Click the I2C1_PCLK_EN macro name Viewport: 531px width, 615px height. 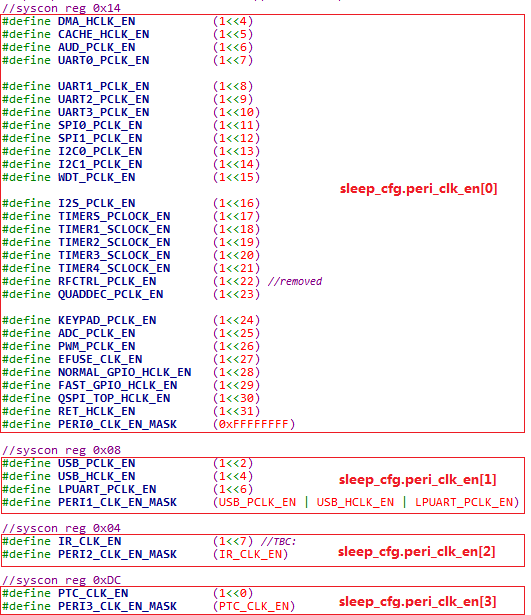pyautogui.click(x=100, y=164)
